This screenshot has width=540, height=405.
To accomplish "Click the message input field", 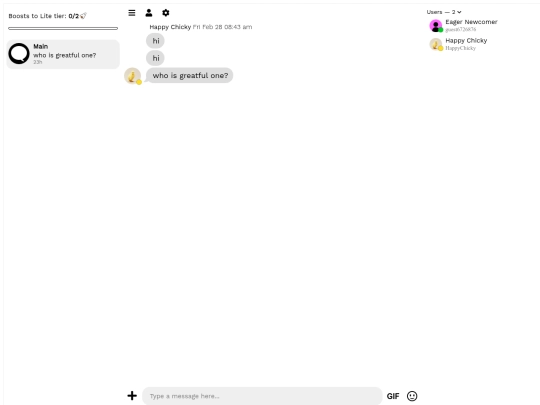I will [262, 396].
